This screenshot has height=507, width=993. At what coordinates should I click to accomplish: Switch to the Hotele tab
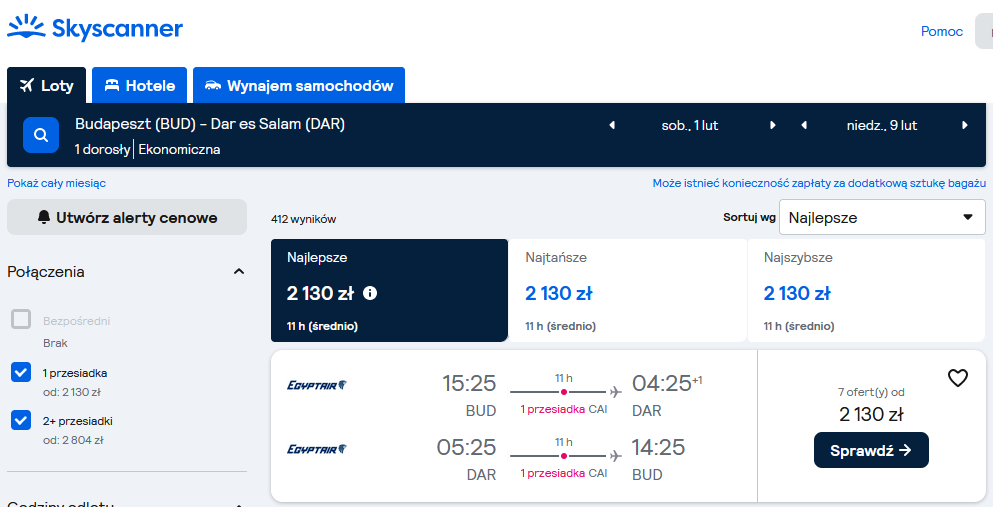point(139,85)
